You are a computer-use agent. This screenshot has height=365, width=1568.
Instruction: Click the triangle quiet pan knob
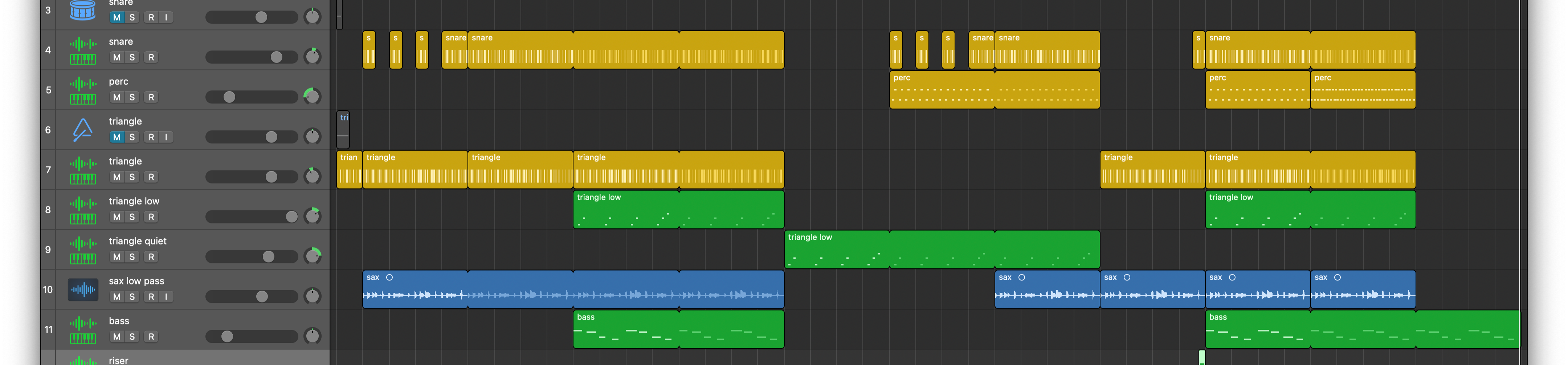point(312,256)
